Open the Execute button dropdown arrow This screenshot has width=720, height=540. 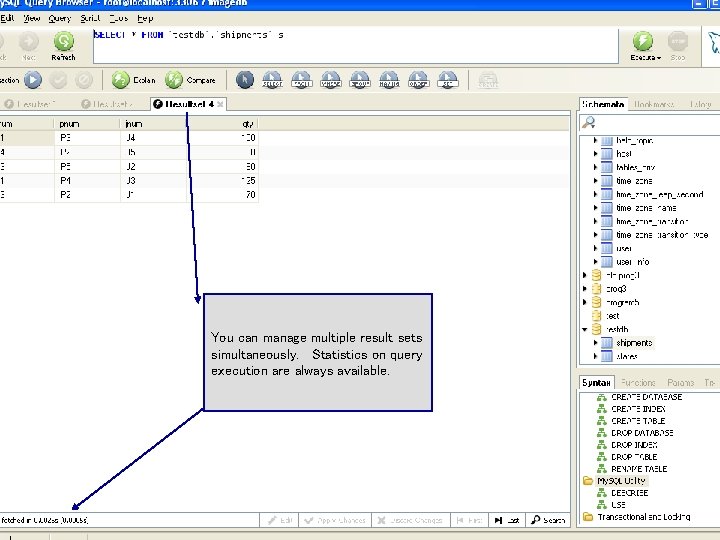659,58
